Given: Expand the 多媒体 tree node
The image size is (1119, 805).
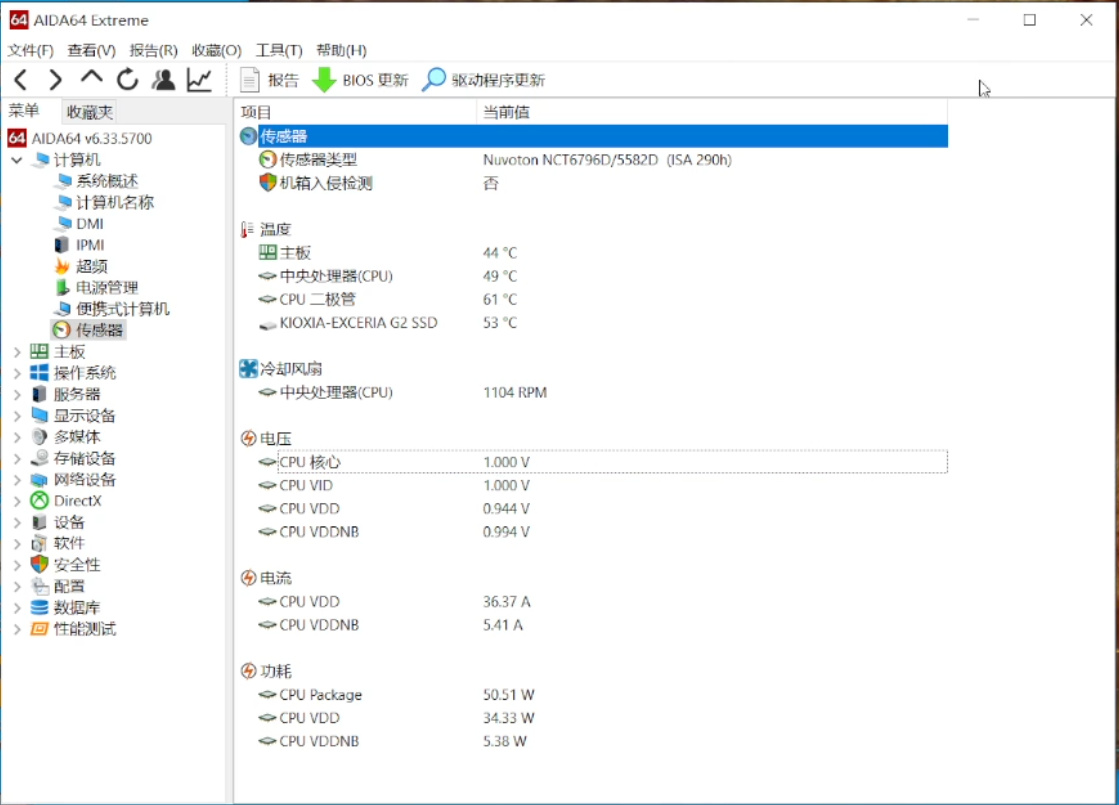Looking at the screenshot, I should (x=17, y=437).
